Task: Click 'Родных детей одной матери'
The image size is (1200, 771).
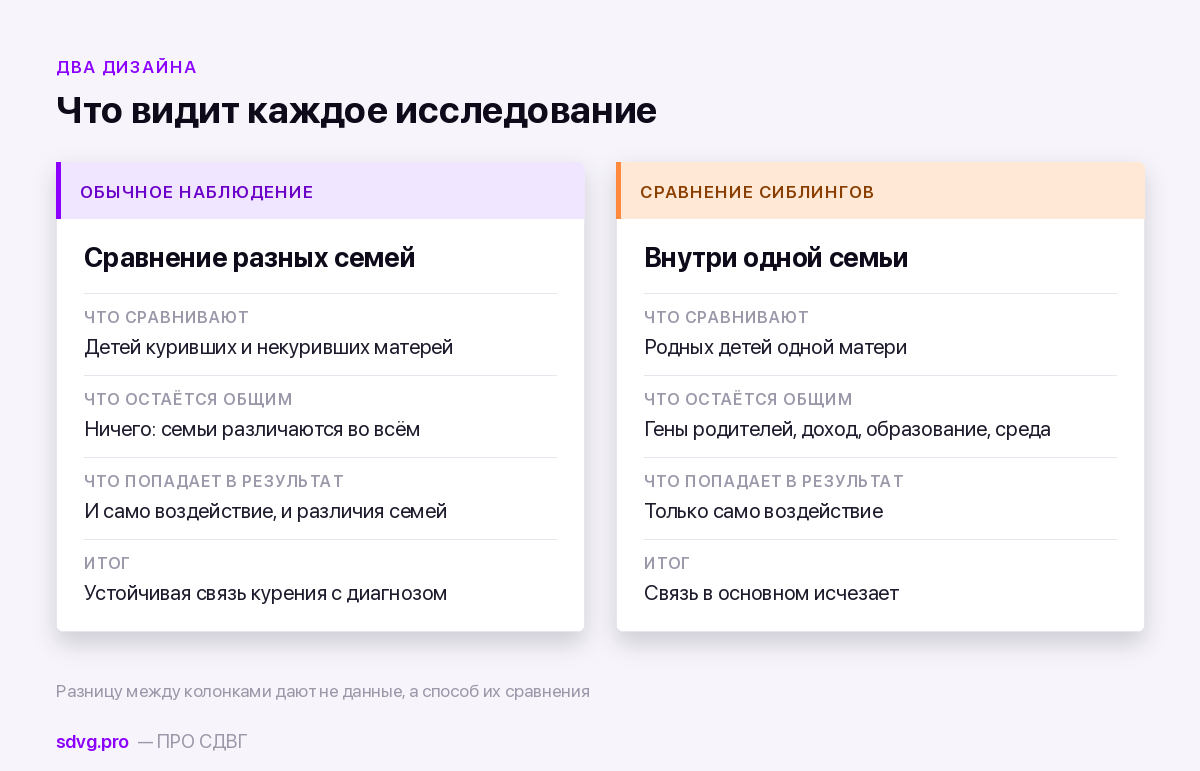Action: point(775,347)
